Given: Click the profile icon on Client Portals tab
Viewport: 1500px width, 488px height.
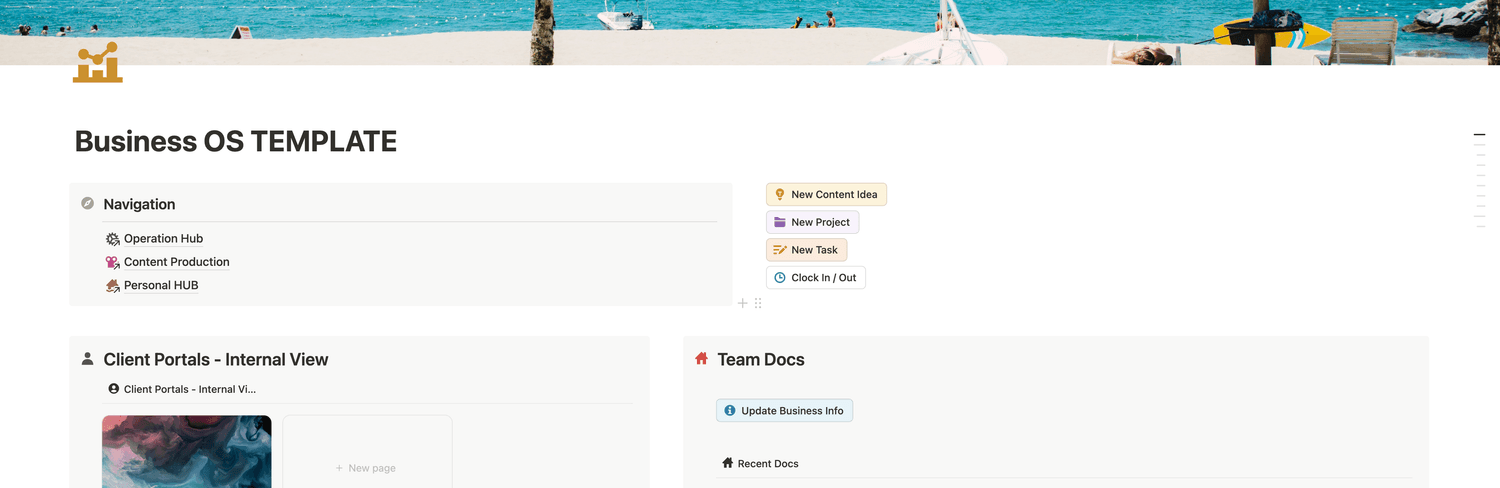Looking at the screenshot, I should [x=113, y=389].
